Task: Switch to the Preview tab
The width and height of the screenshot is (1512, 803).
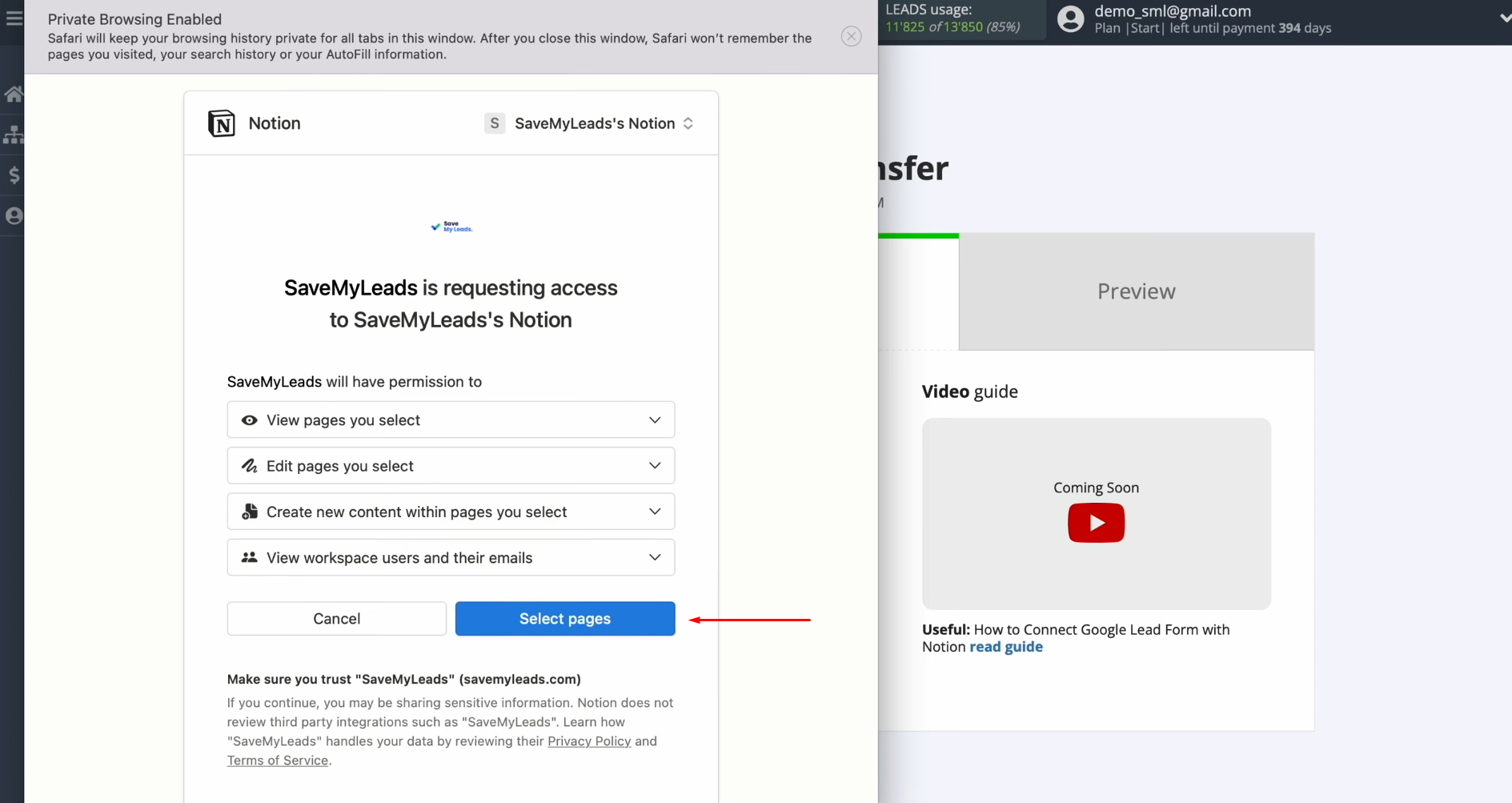Action: 1137,291
